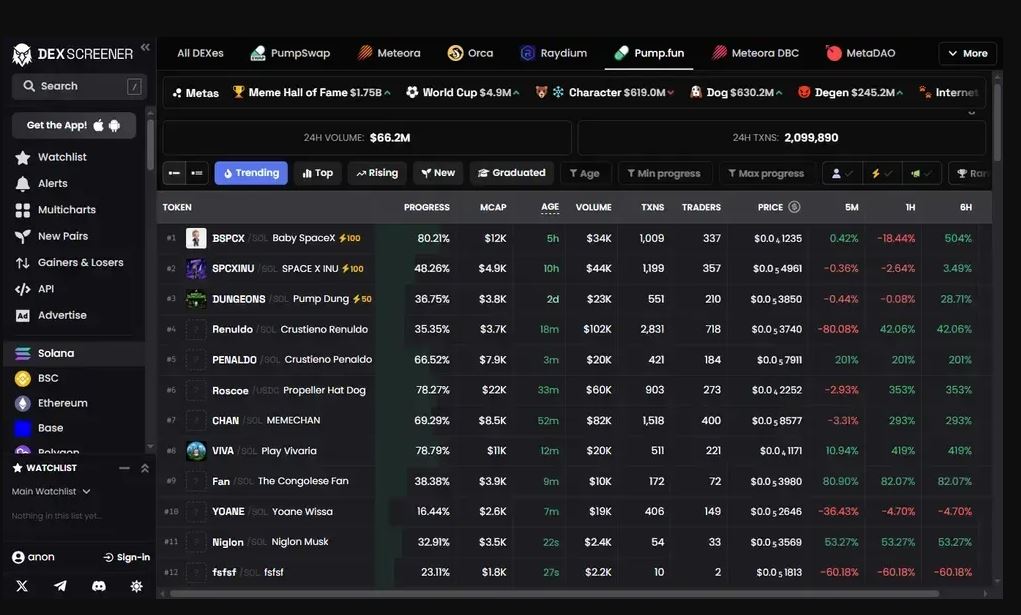Open the Character meta
This screenshot has height=615, width=1021.
pos(604,93)
